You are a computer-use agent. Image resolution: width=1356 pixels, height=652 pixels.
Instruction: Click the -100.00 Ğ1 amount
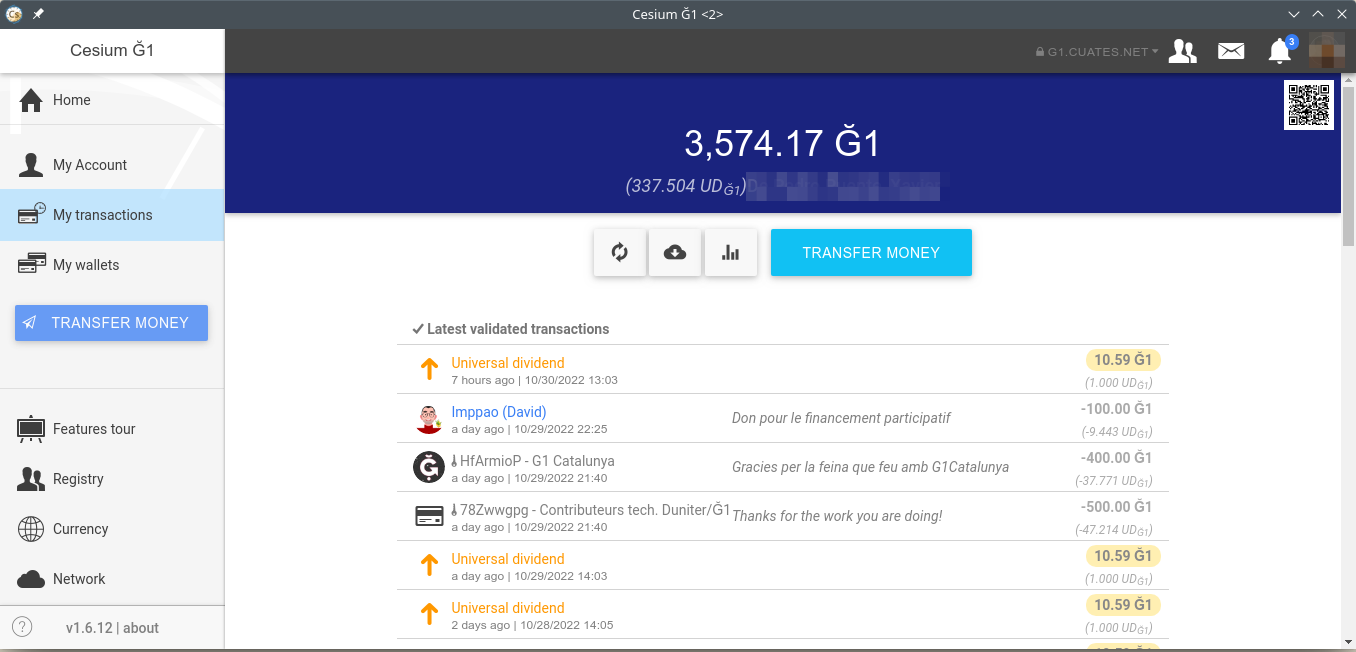[x=1116, y=409]
